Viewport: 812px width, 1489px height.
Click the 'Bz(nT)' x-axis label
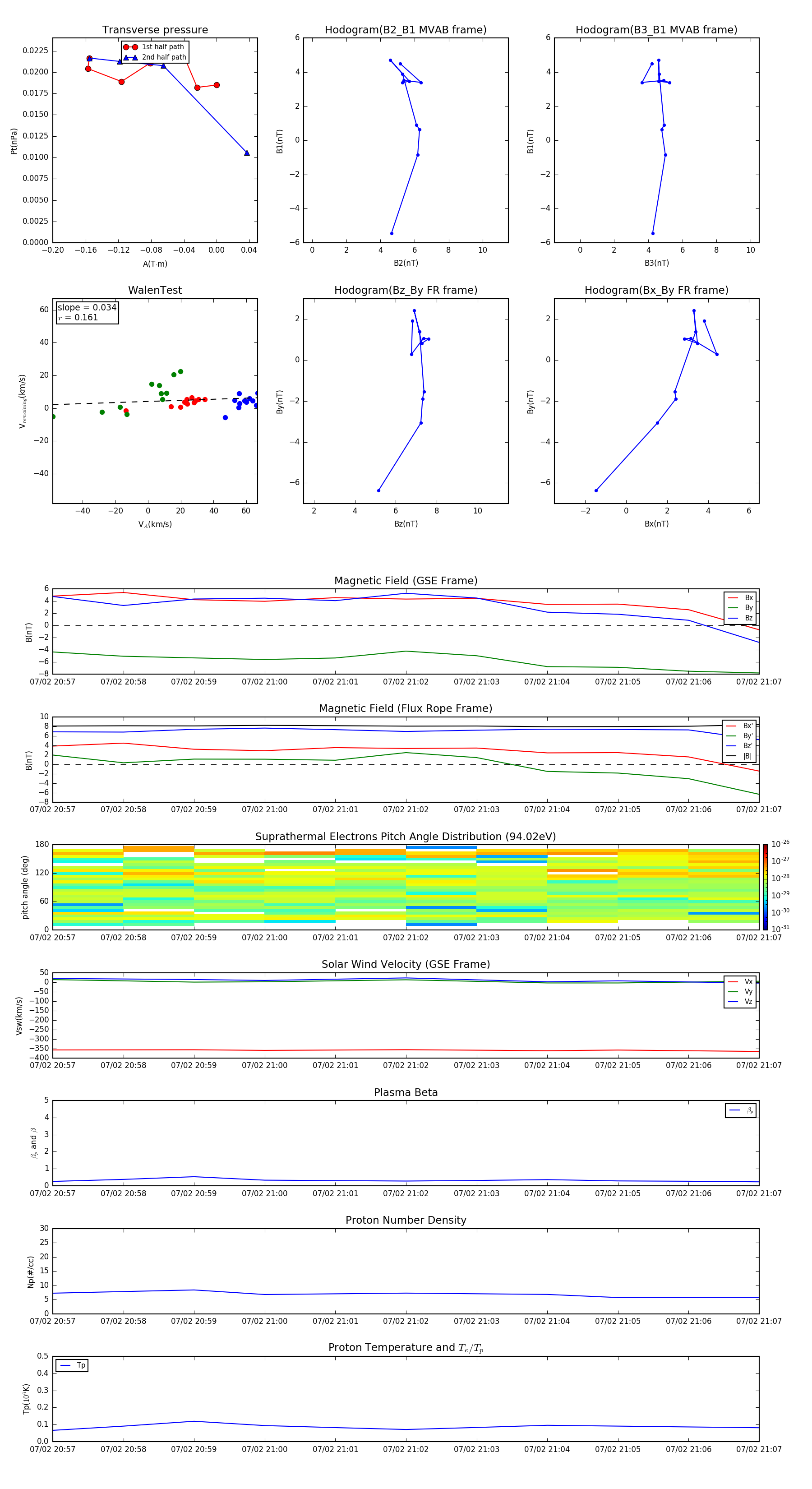(x=406, y=524)
